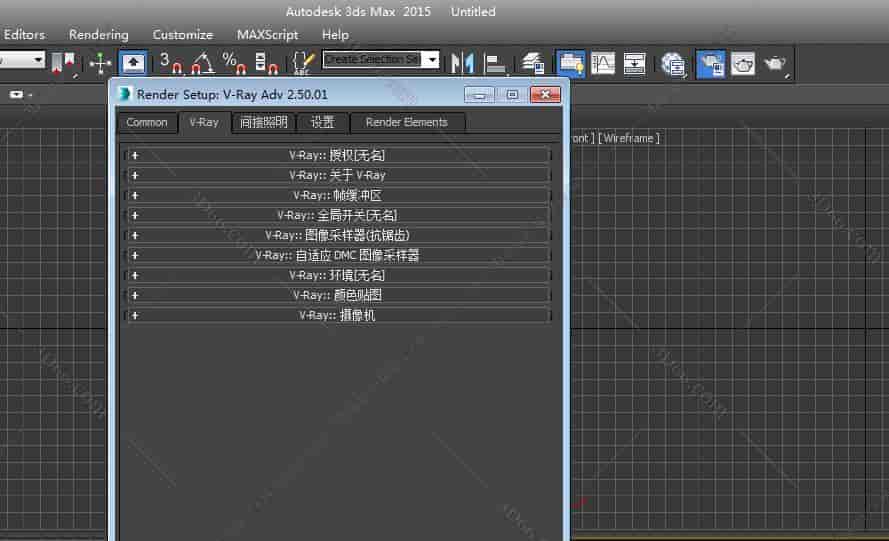
Task: Open the Schematic View icon
Action: [635, 63]
